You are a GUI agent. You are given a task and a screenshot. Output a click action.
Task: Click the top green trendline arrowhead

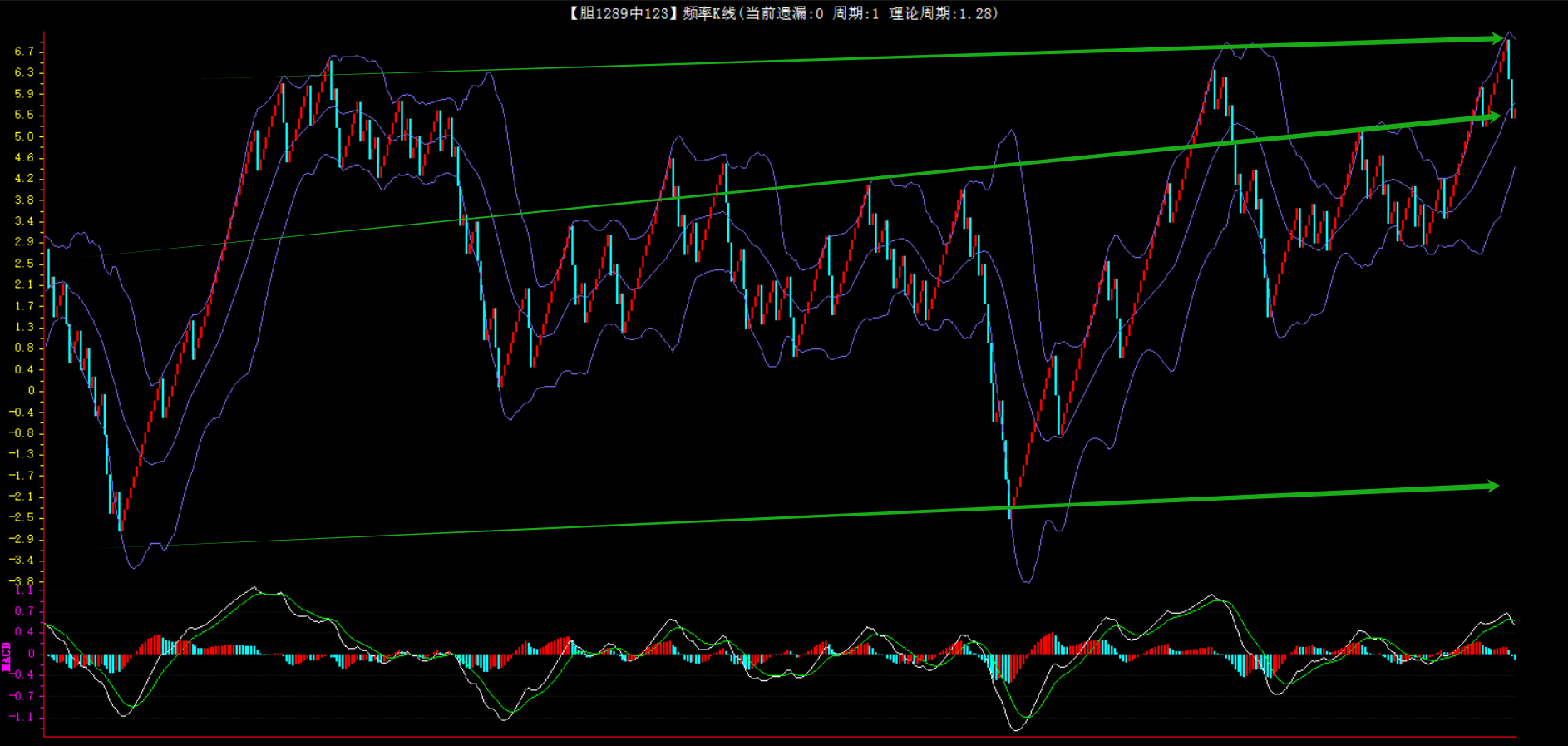1497,38
